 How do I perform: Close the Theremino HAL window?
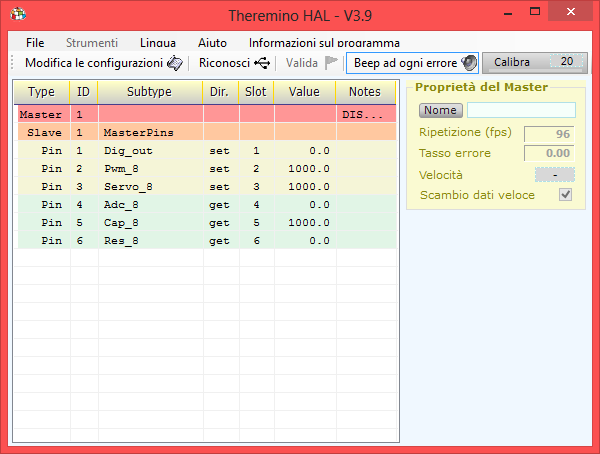(571, 11)
